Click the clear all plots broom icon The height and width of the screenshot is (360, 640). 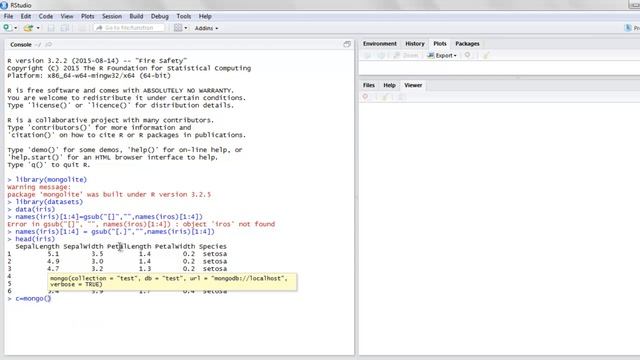[486, 55]
